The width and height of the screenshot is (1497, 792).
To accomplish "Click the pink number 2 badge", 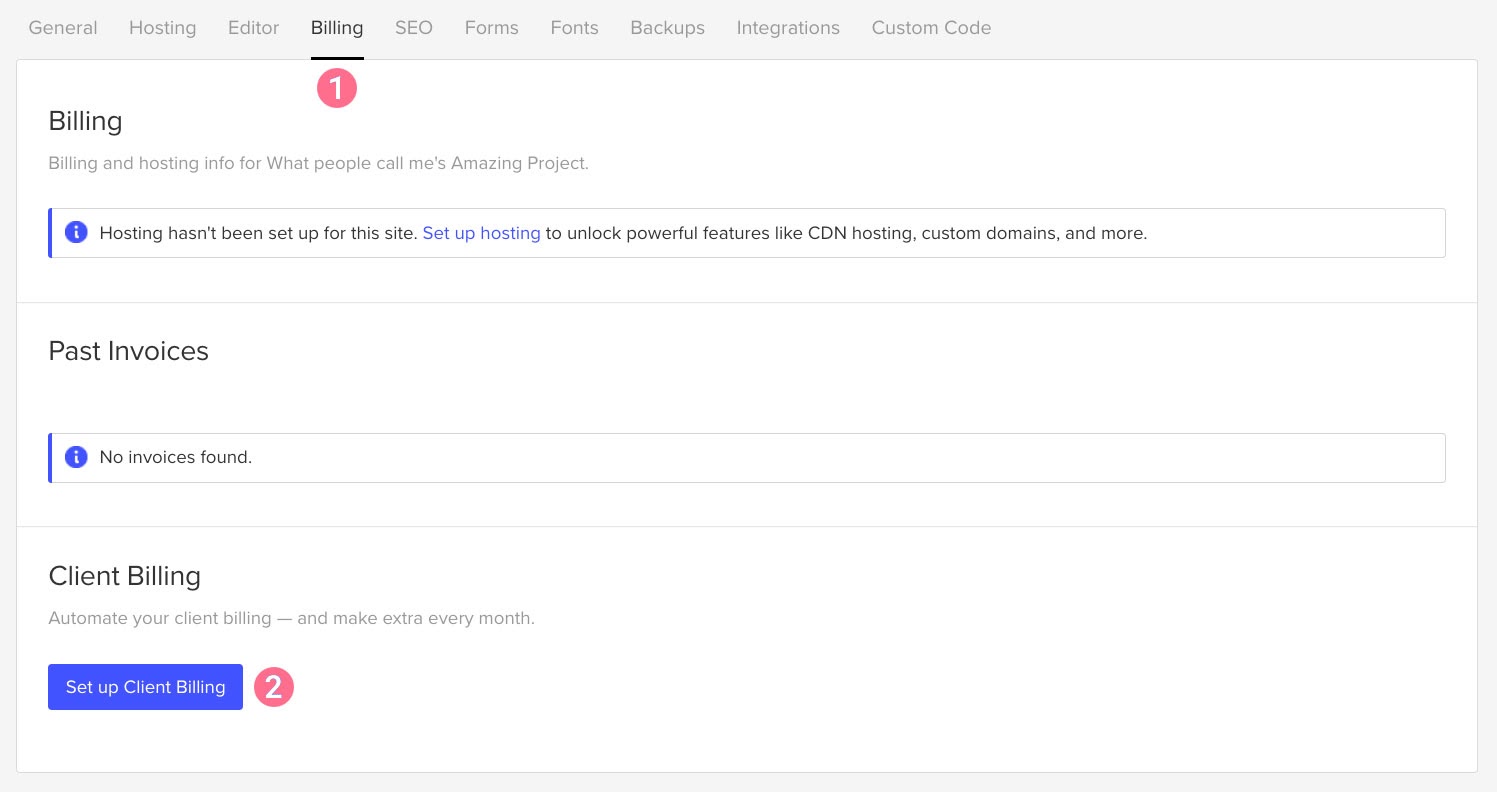I will pos(274,687).
